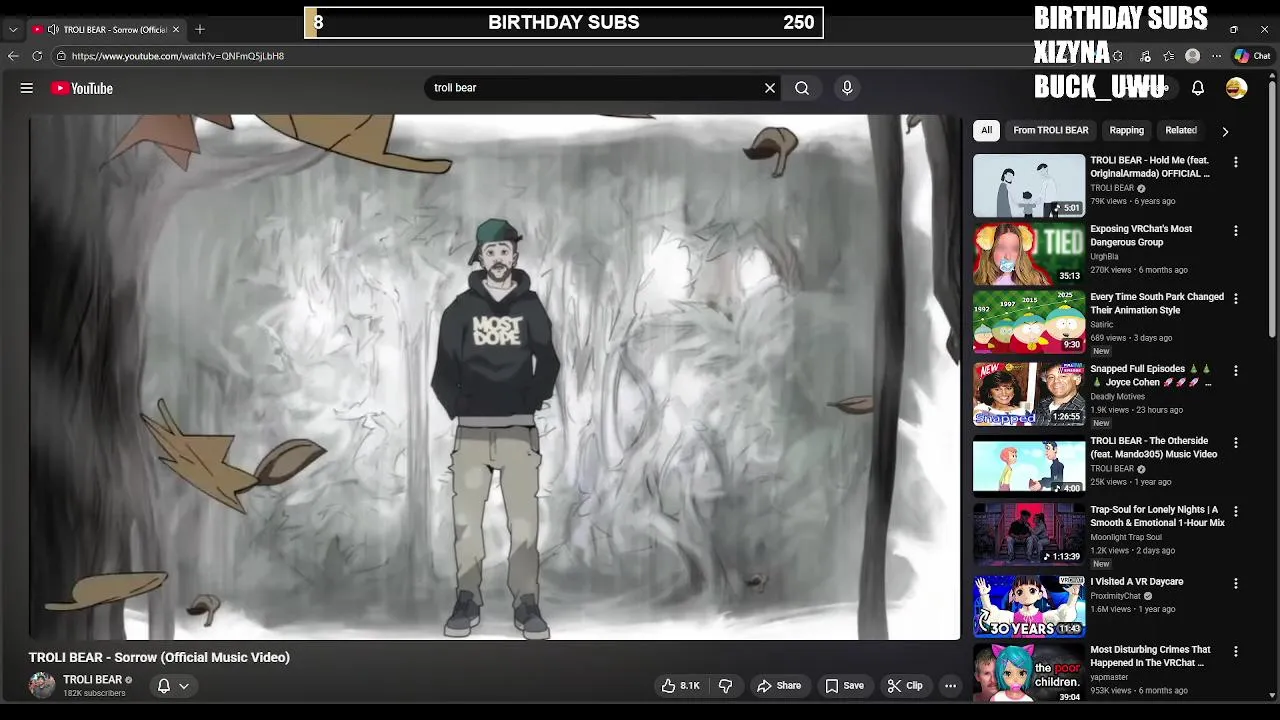Open options for I Visited A VR Daycare
This screenshot has height=720, width=1280.
[1236, 584]
